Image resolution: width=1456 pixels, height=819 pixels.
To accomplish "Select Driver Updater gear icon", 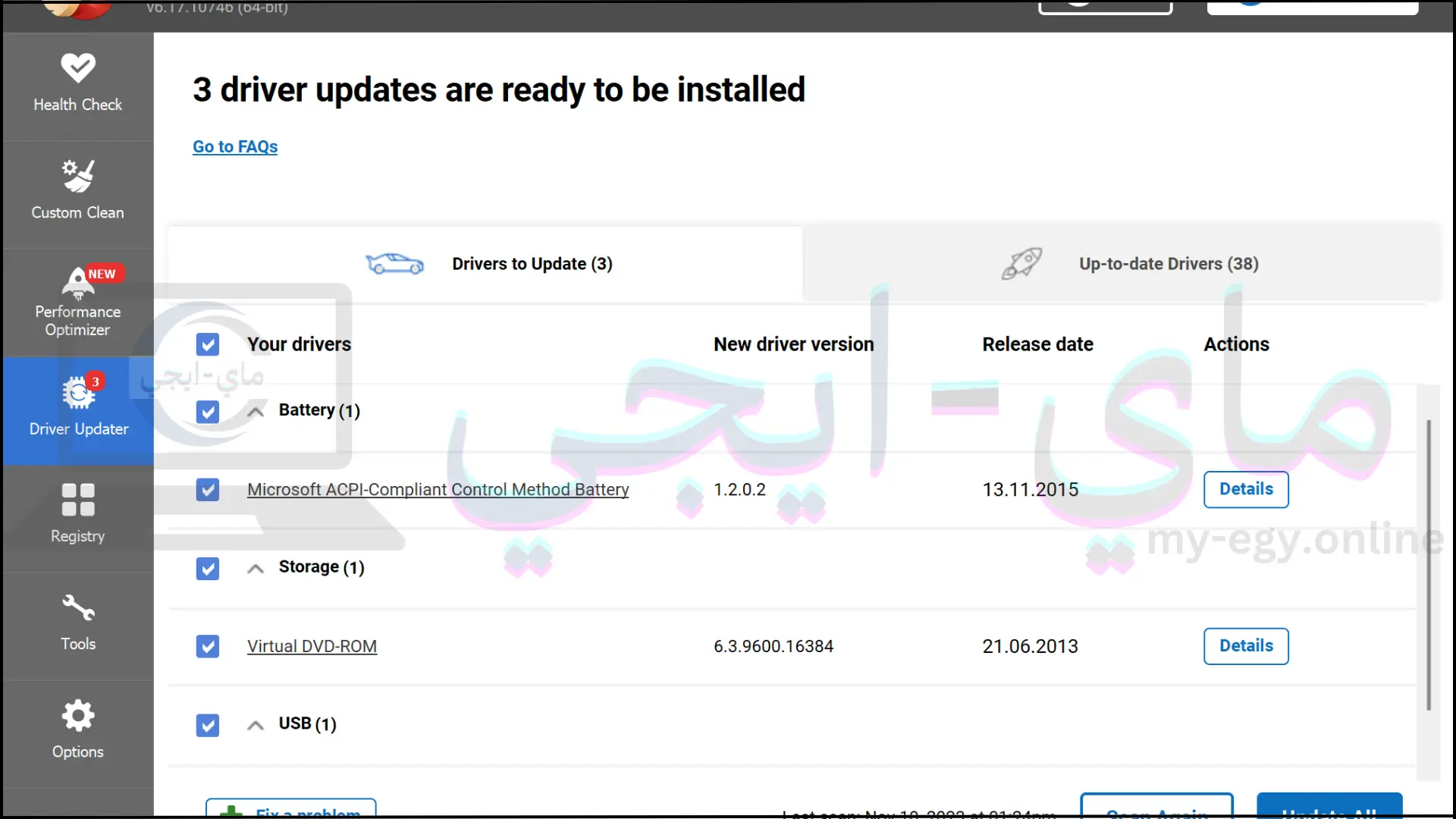I will (77, 393).
